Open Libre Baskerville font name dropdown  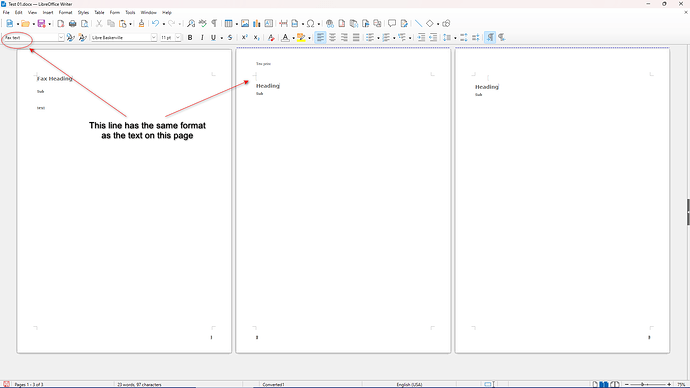(x=154, y=38)
